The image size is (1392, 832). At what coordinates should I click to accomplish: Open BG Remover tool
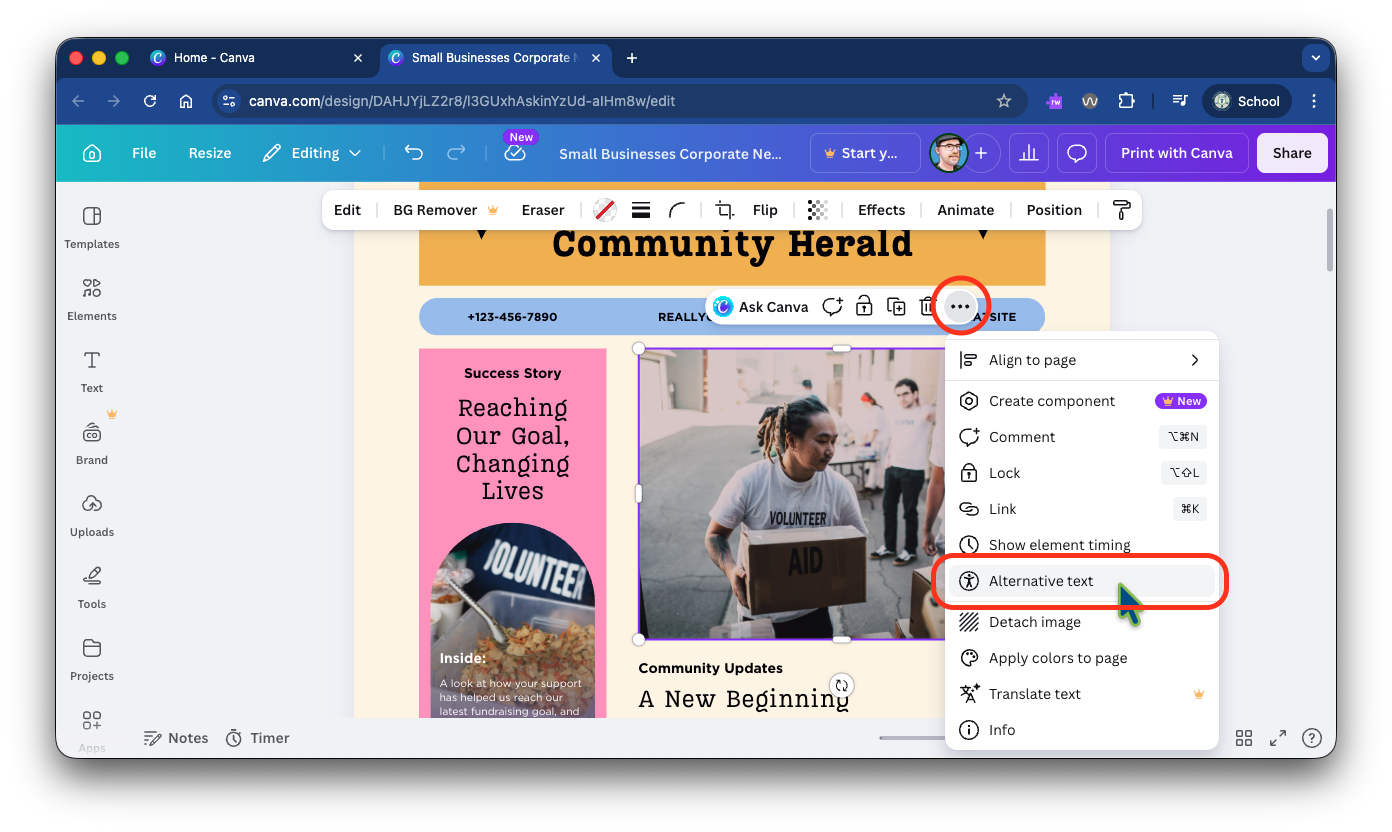(x=445, y=210)
